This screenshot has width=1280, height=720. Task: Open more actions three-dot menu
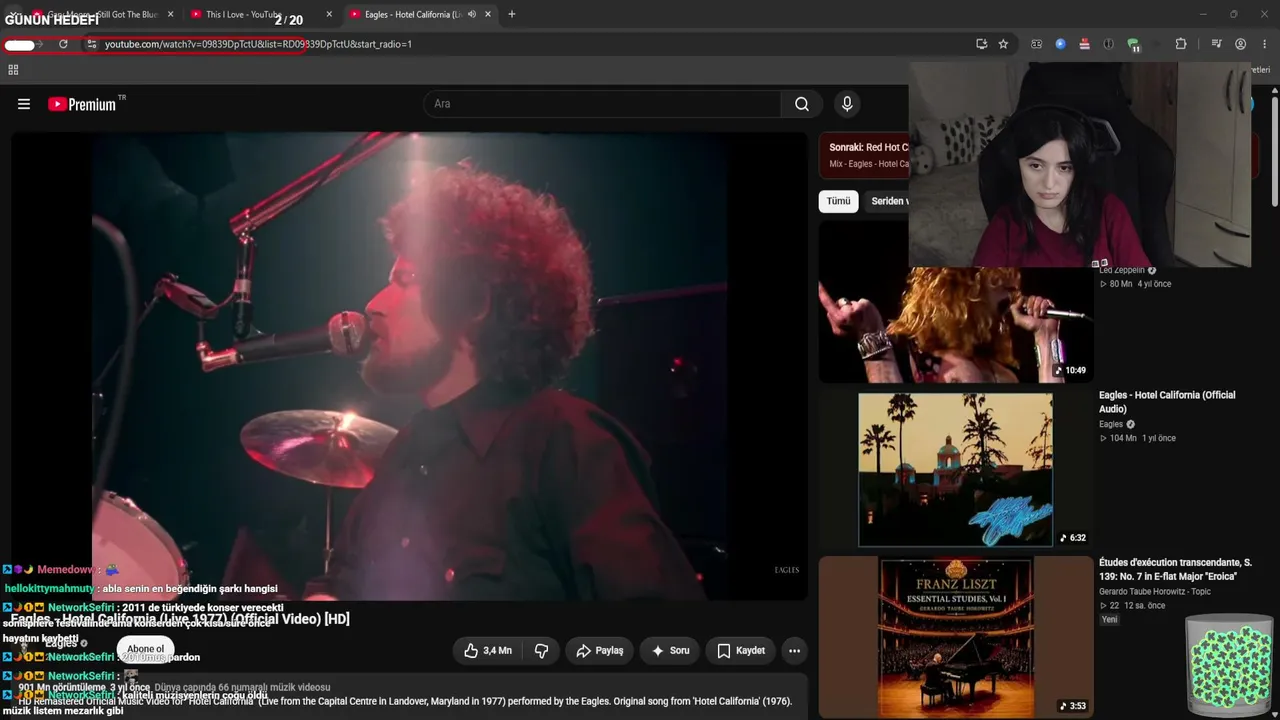[x=794, y=651]
